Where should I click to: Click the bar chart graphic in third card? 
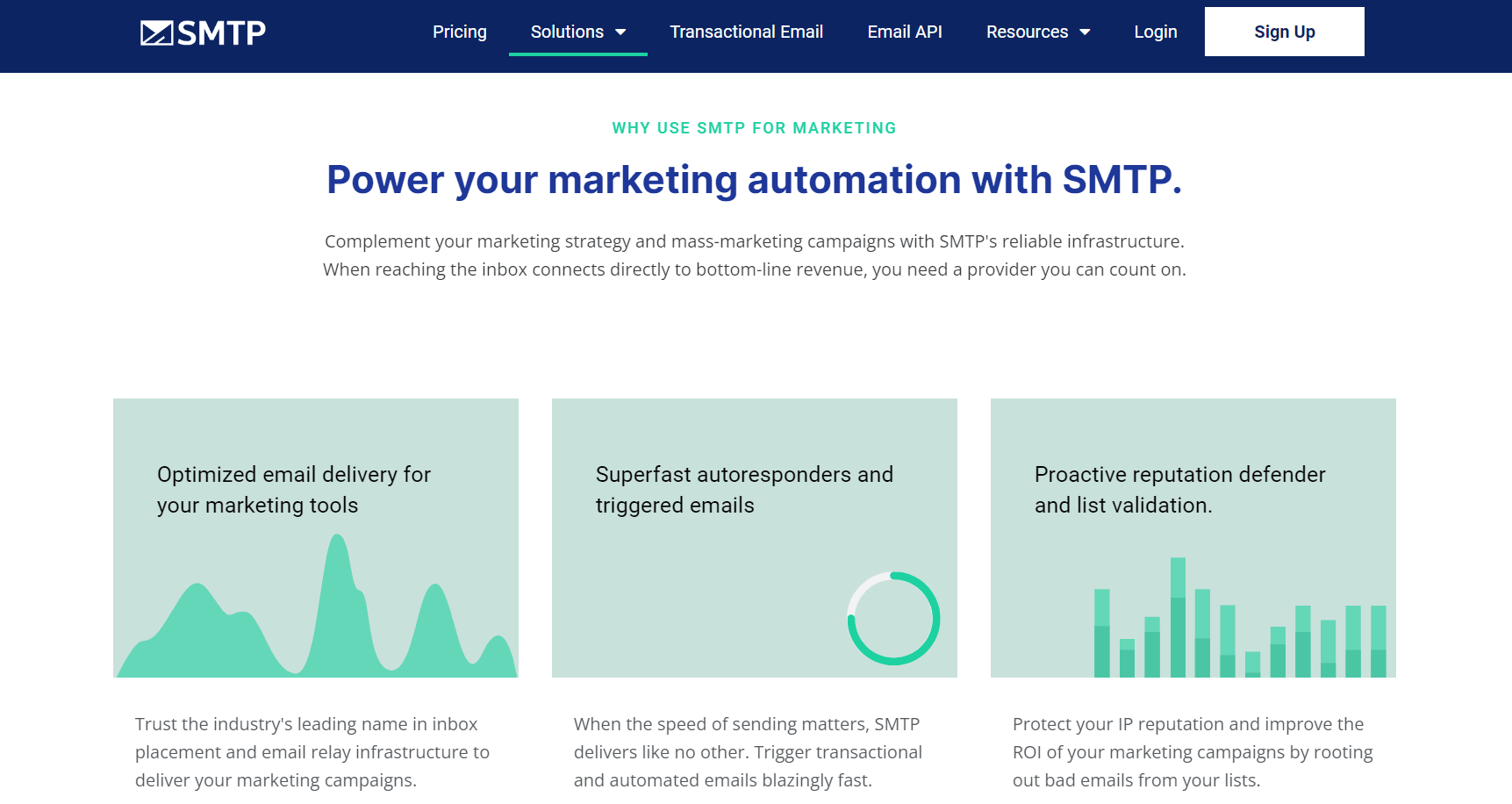[1240, 617]
